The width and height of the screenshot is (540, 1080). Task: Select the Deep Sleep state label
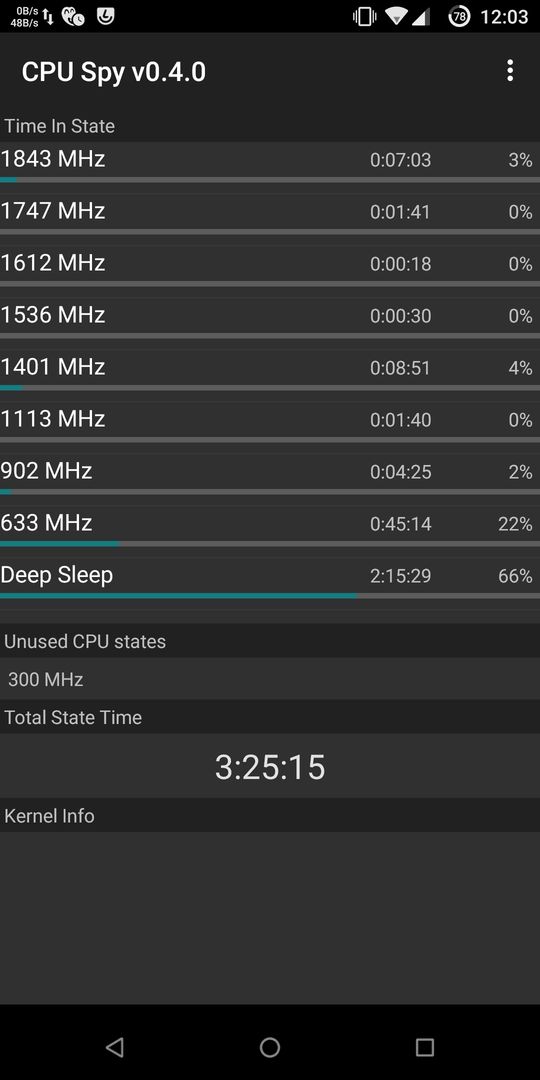coord(56,574)
